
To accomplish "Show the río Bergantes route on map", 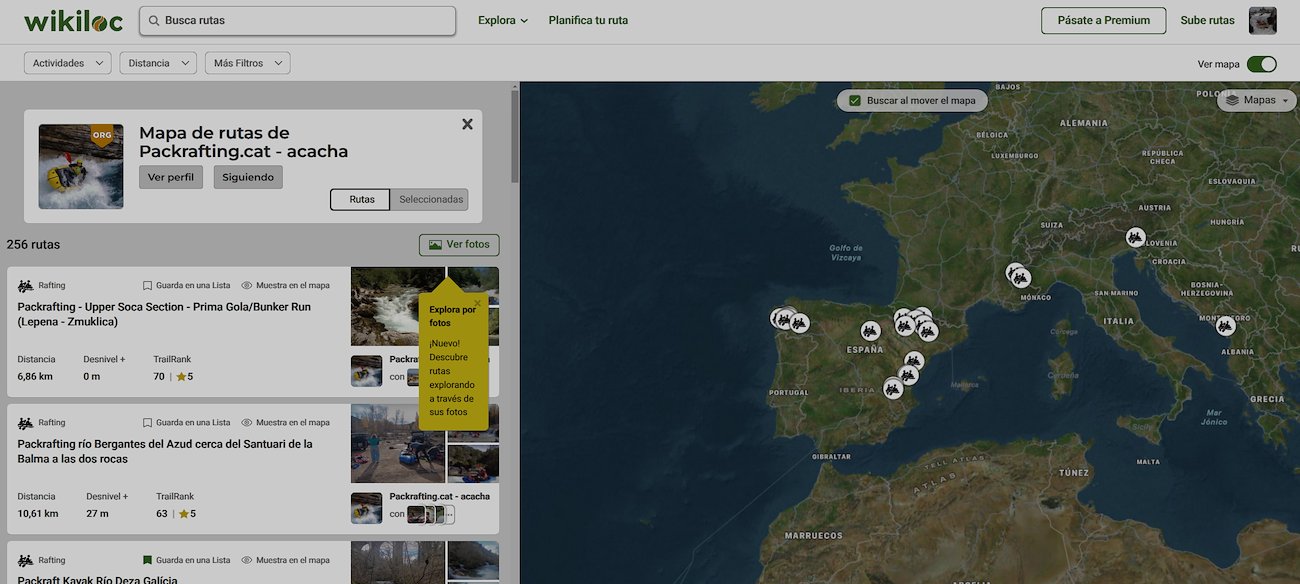I will click(285, 423).
